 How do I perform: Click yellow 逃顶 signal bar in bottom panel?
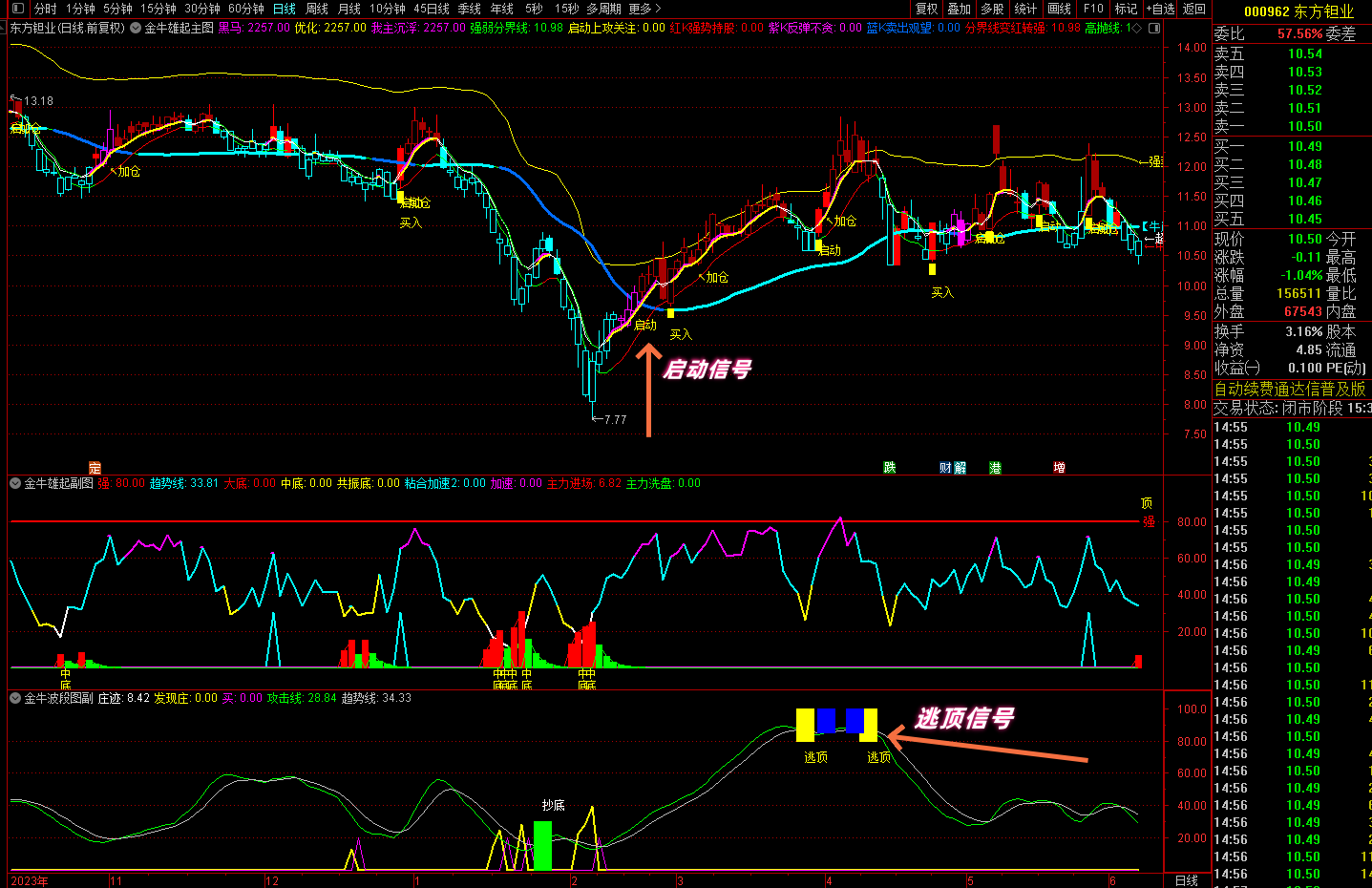805,725
